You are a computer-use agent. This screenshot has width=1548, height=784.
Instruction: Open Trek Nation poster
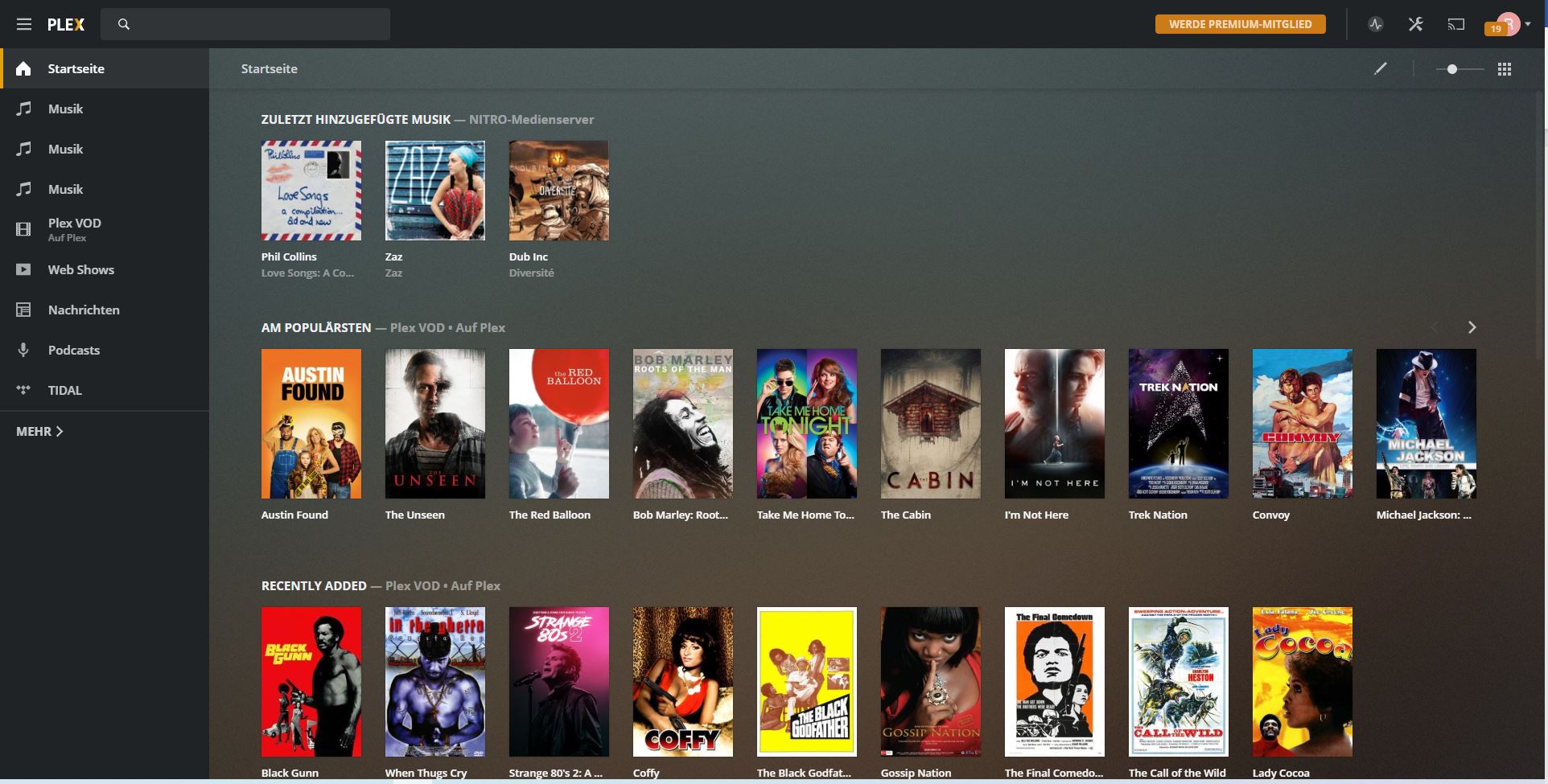click(x=1179, y=424)
